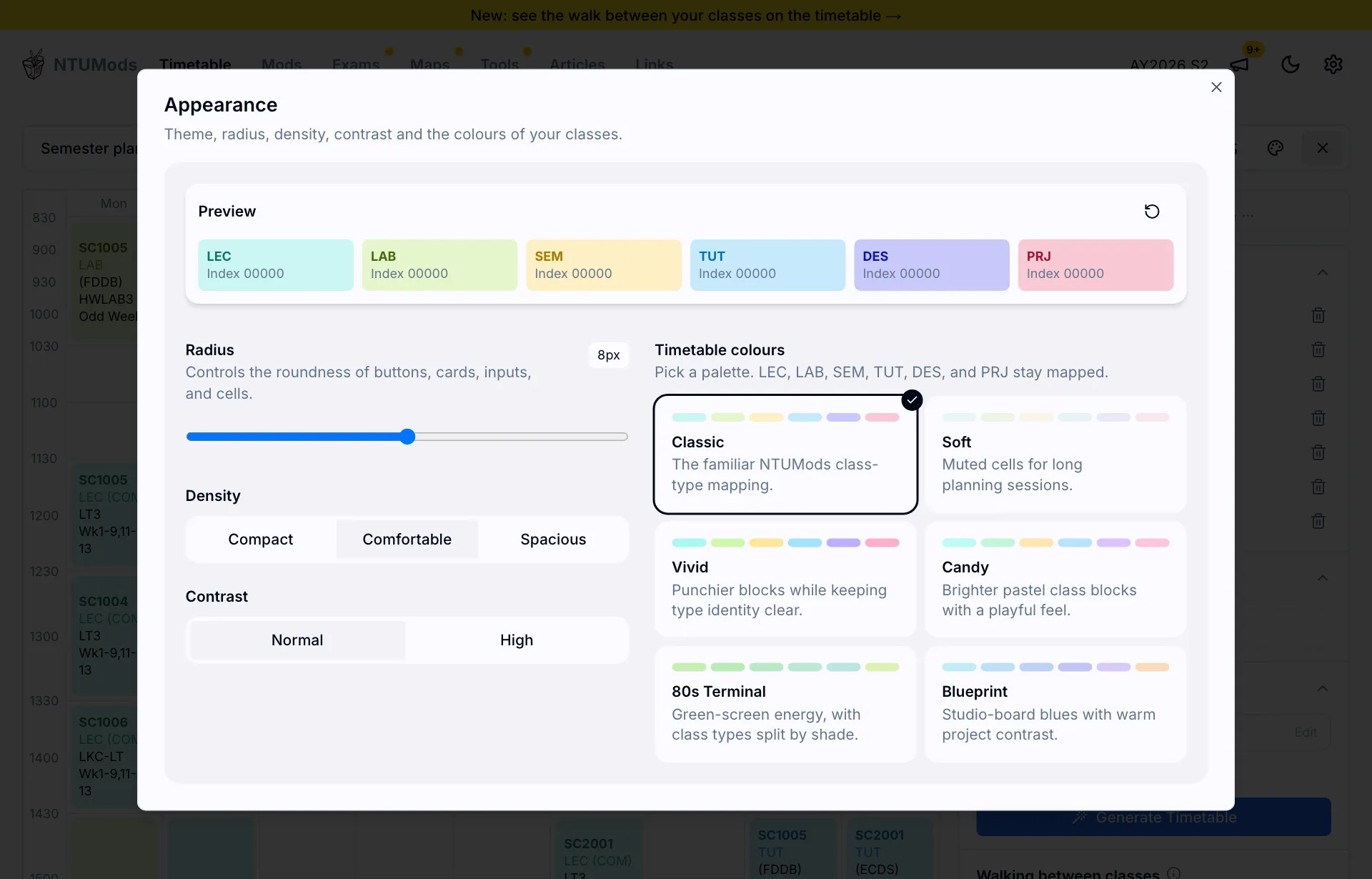The height and width of the screenshot is (879, 1372).
Task: Select Spacious density
Action: [553, 540]
